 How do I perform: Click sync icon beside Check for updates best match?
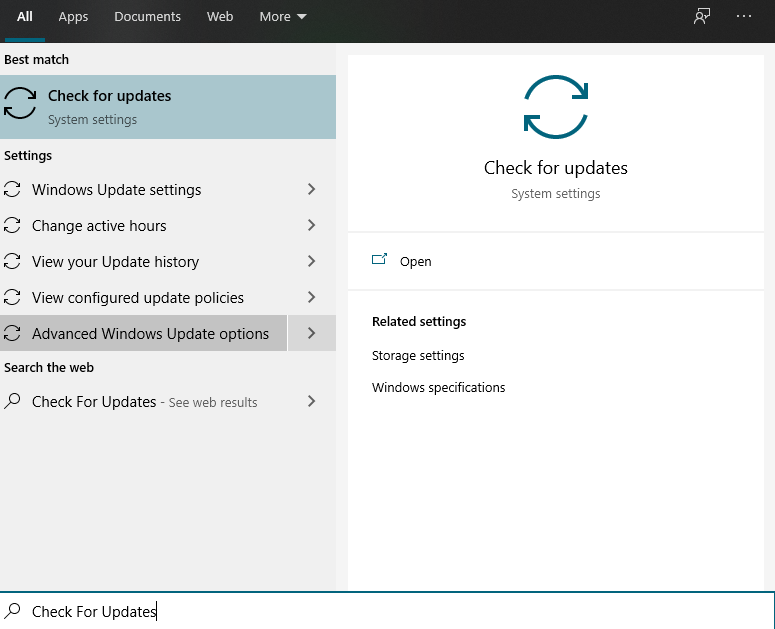pos(20,103)
